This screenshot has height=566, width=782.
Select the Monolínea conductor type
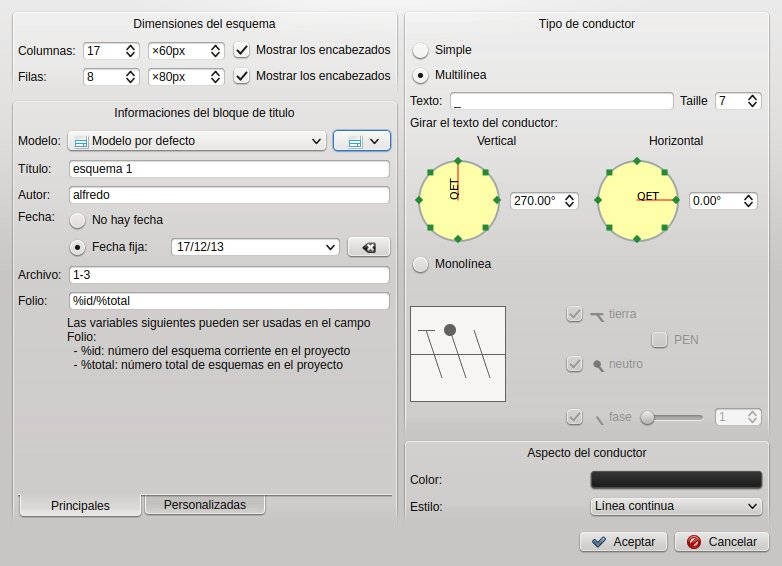(x=420, y=264)
